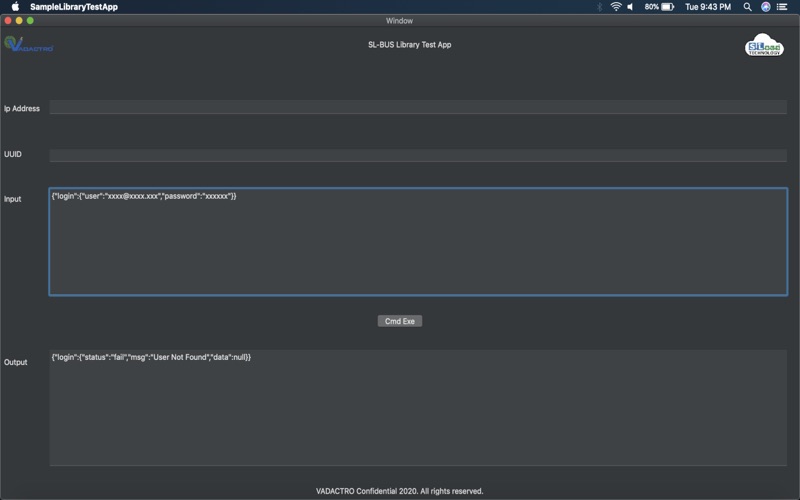Click inside the Output text area

(418, 408)
